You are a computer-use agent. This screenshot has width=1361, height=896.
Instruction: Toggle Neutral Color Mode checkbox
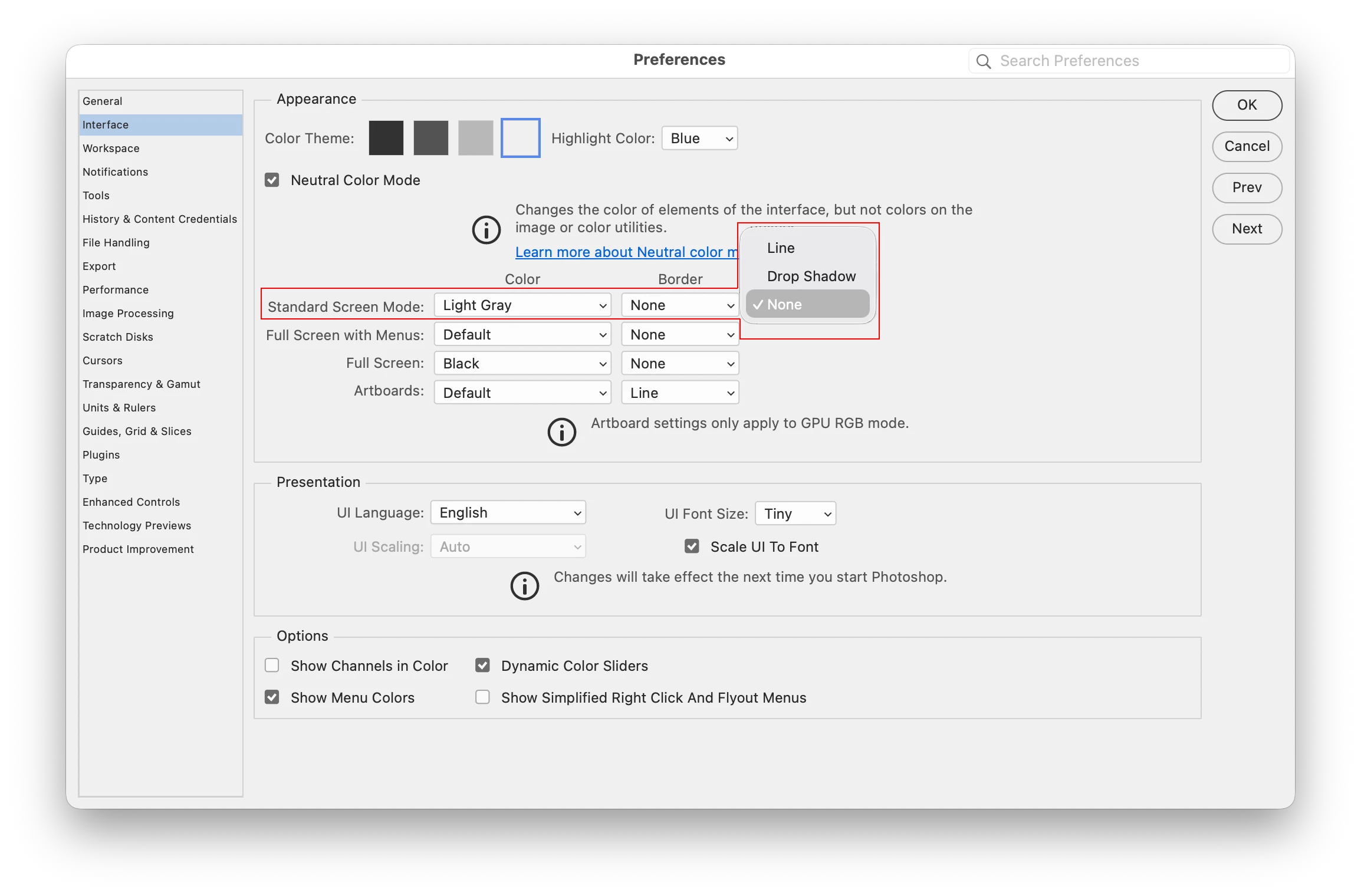272,180
